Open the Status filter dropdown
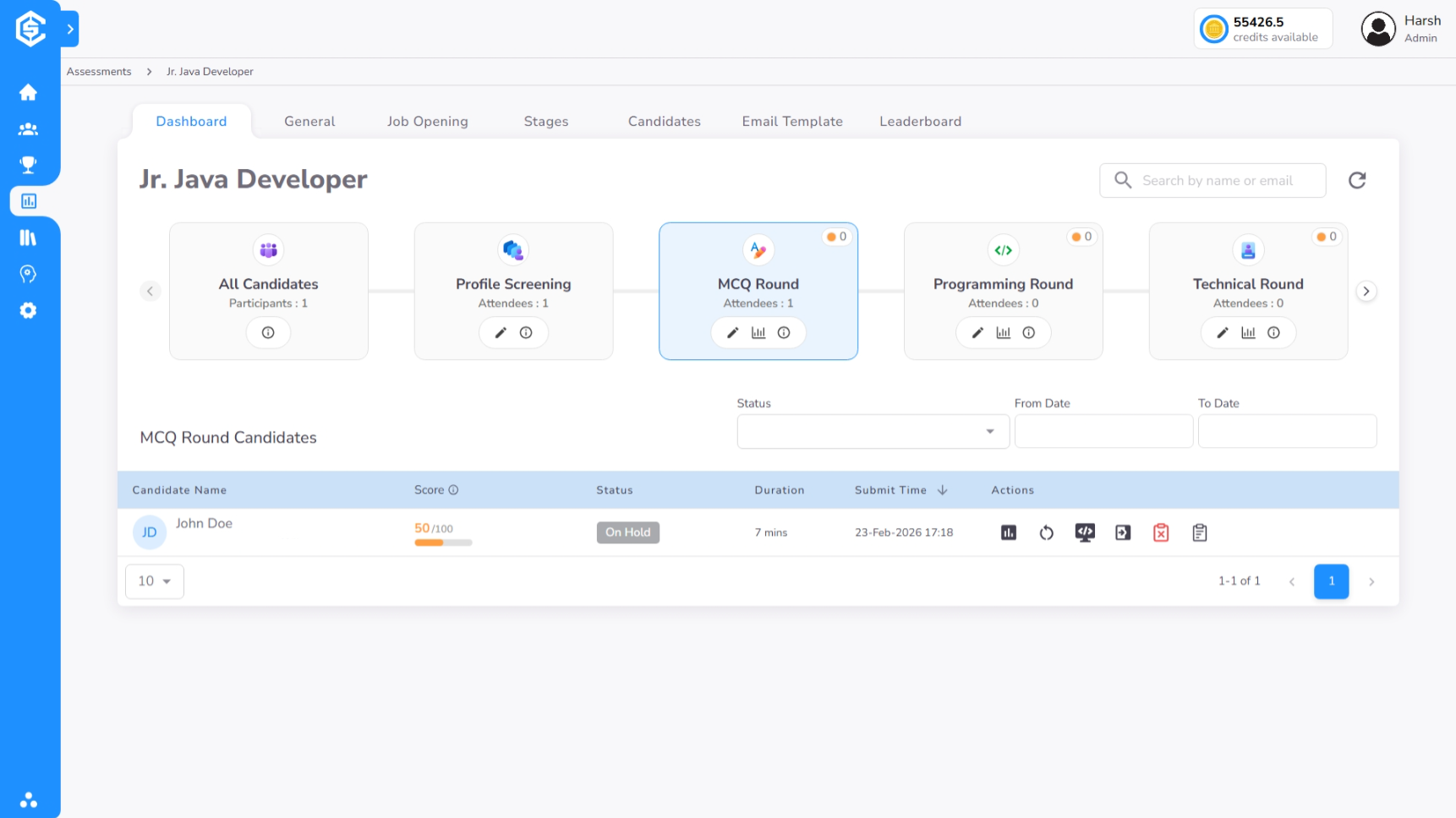Screen dimensions: 1456x818 872,431
